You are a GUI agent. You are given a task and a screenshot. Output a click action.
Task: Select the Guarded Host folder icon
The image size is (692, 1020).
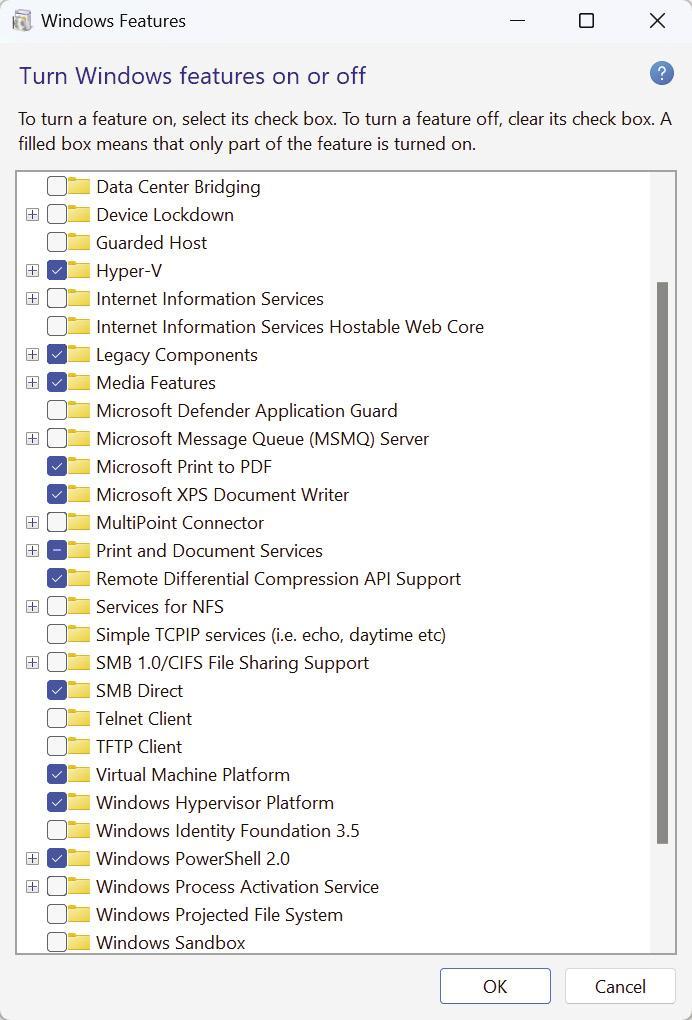(79, 242)
